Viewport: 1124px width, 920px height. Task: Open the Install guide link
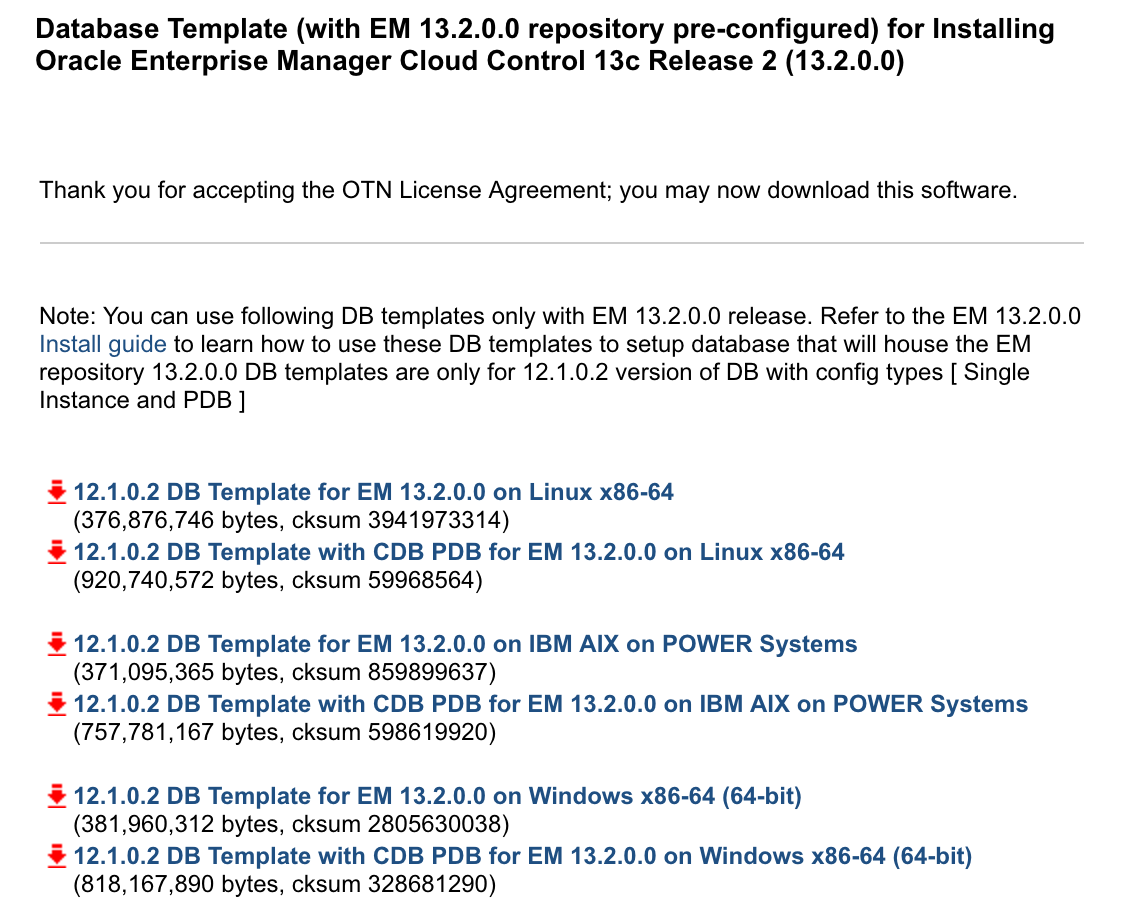pos(103,344)
